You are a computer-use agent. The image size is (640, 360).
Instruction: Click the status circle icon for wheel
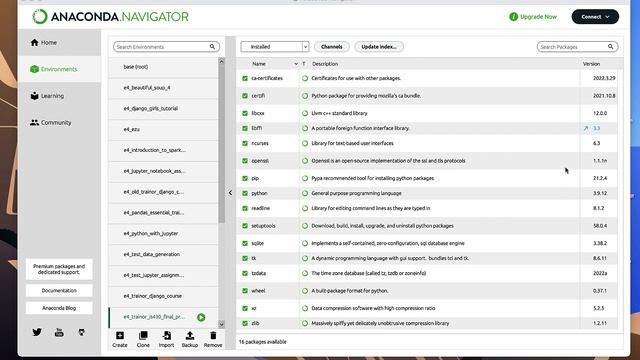coord(305,291)
